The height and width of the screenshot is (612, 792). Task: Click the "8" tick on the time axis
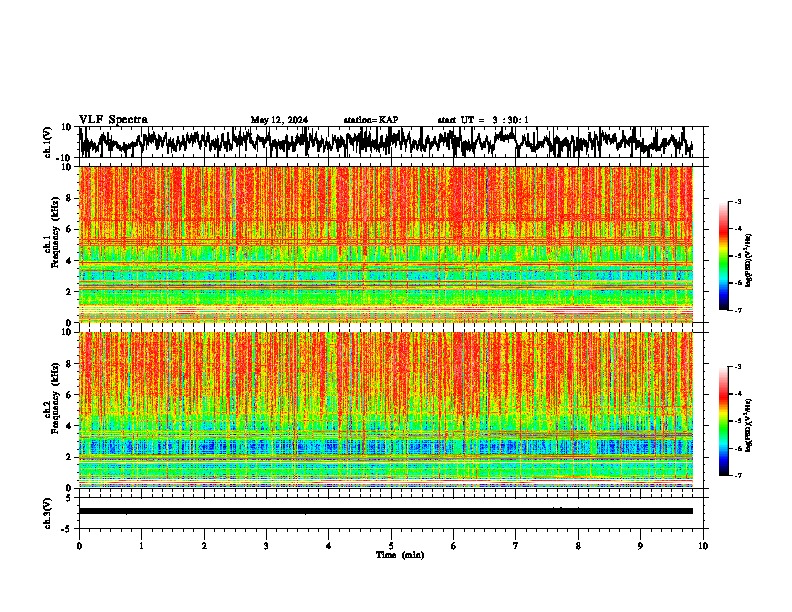click(x=578, y=546)
